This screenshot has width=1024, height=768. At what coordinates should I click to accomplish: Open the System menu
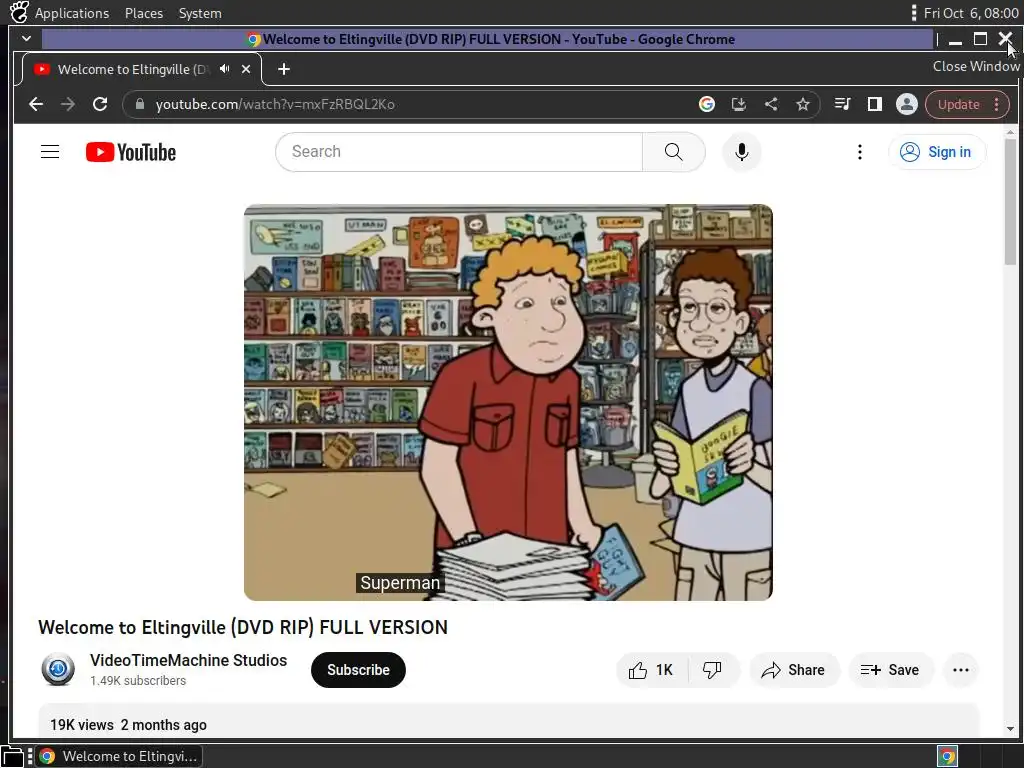(200, 13)
